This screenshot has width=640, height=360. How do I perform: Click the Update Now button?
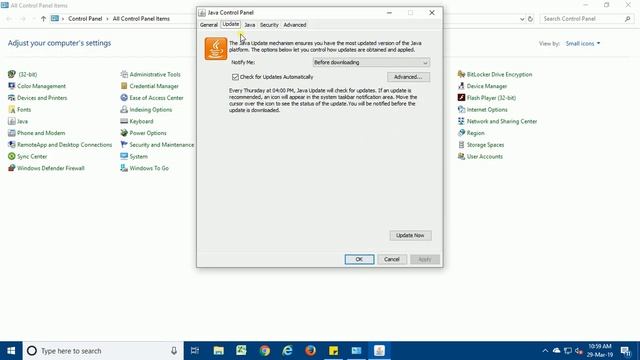[410, 236]
